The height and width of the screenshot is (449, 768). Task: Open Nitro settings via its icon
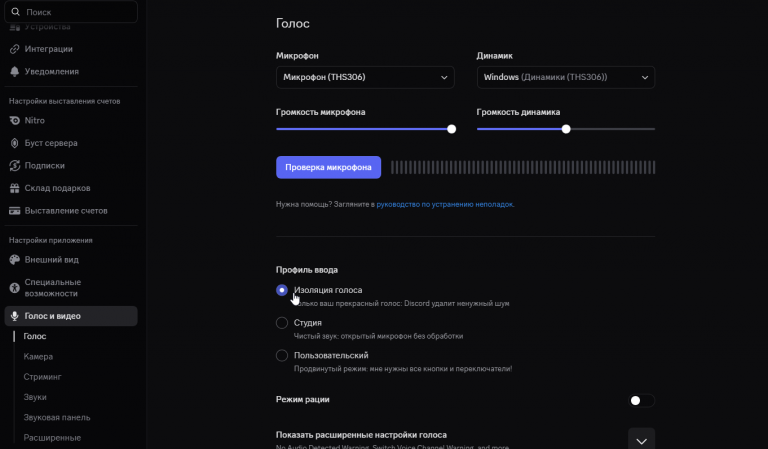coord(15,120)
